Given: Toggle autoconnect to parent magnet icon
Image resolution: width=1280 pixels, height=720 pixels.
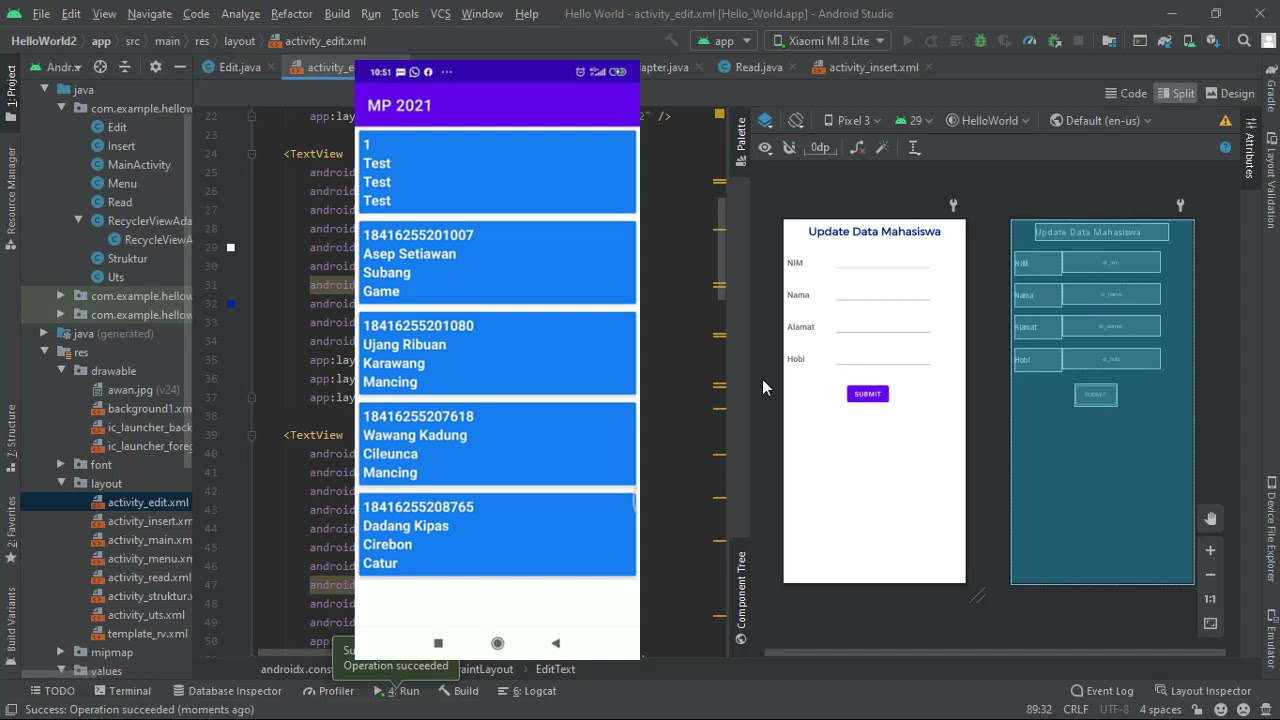Looking at the screenshot, I should point(789,147).
